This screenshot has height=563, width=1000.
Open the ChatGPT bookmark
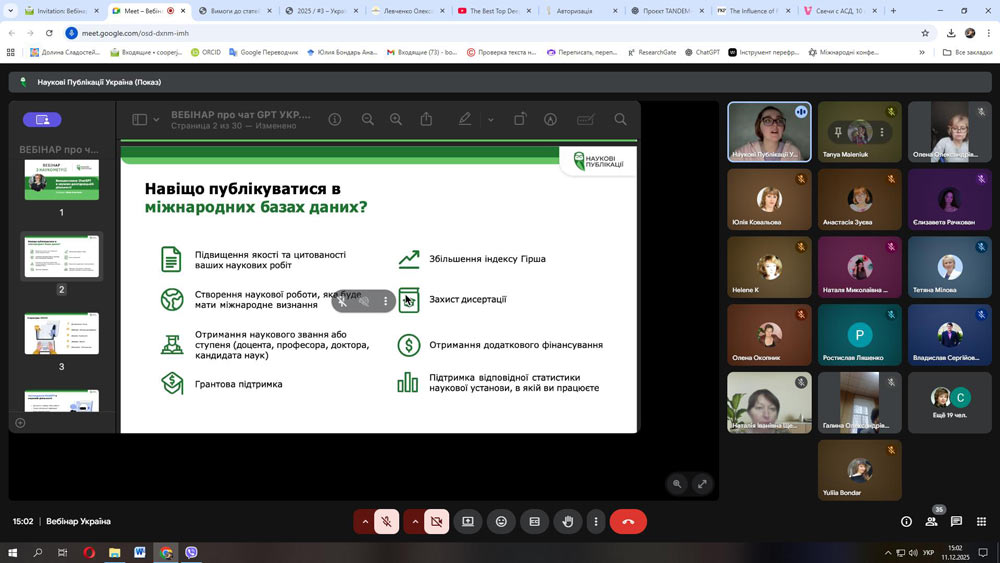pos(703,52)
